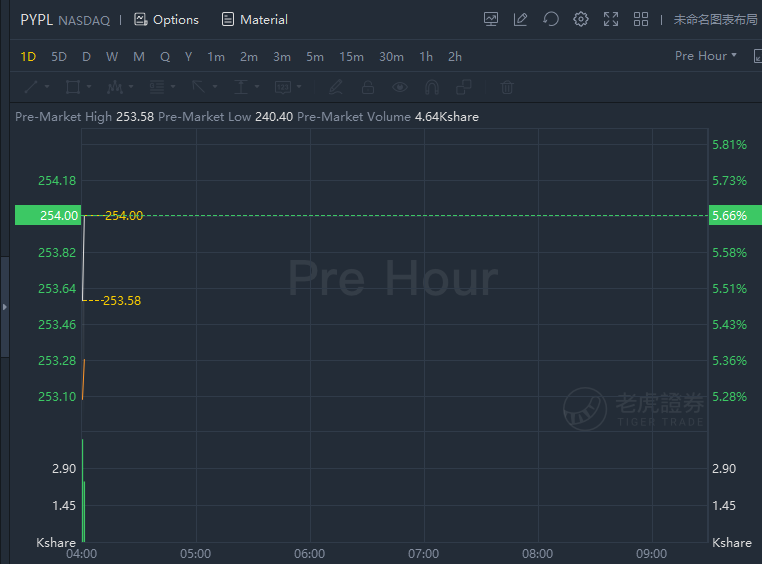The image size is (762, 564).
Task: Open the chart layout grid icon
Action: coord(641,19)
